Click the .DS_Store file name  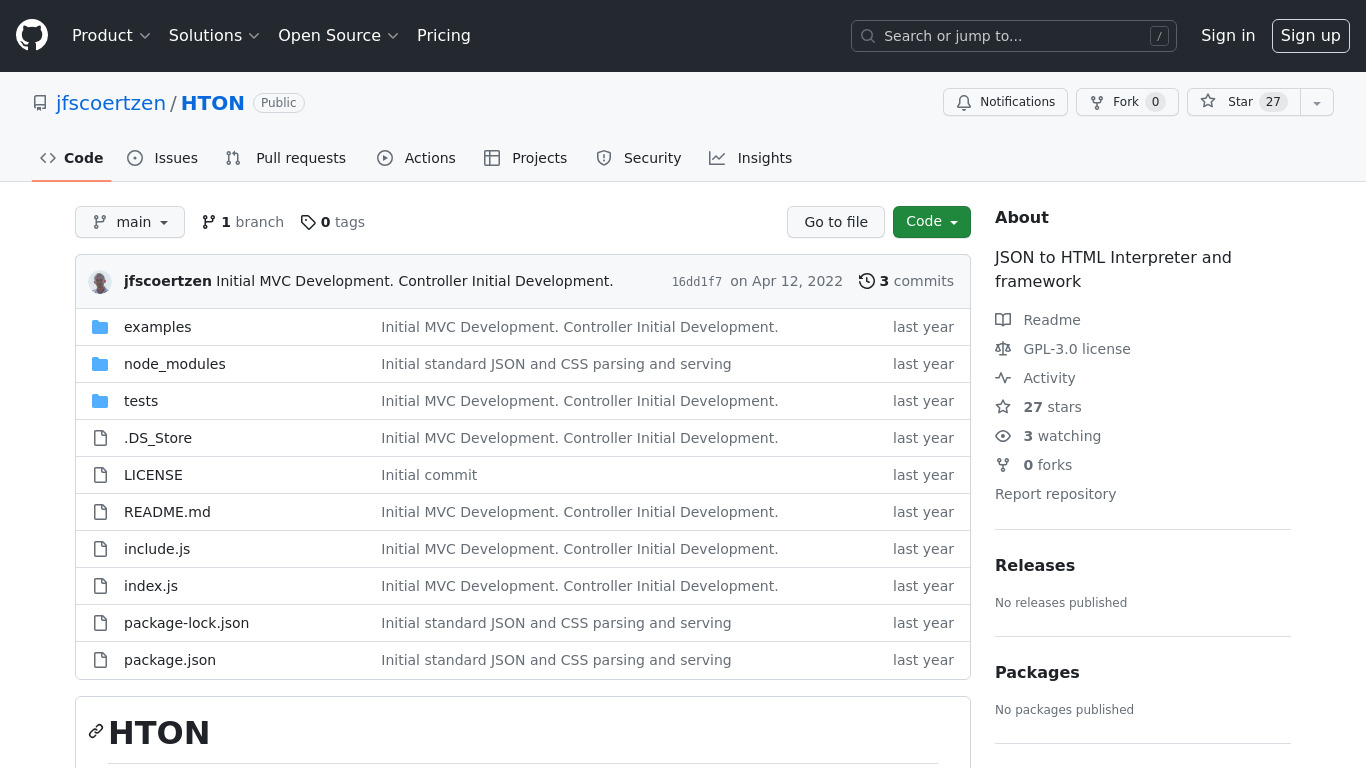point(158,438)
